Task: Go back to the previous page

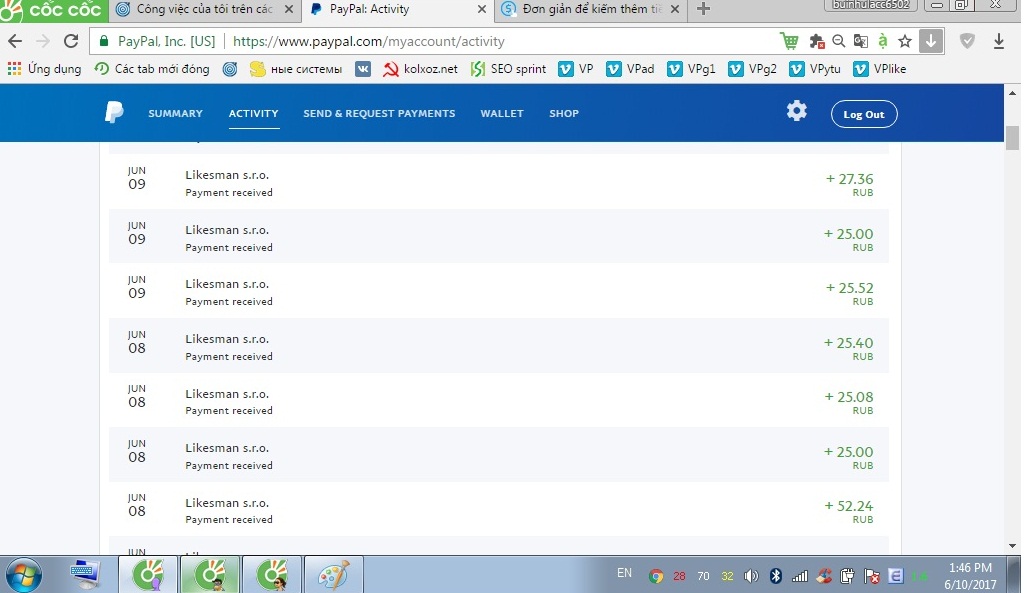Action: [x=14, y=41]
